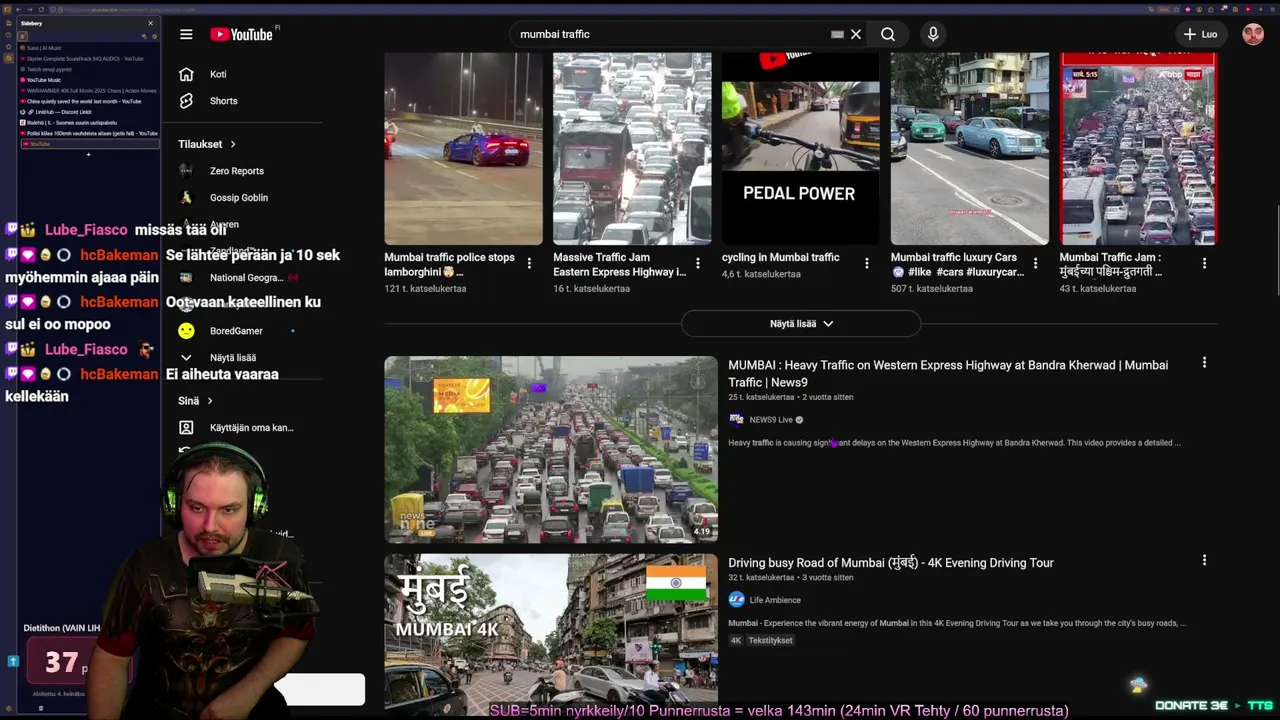Open the more menu for the NEWS9 video
Image resolution: width=1280 pixels, height=720 pixels.
tap(1204, 363)
